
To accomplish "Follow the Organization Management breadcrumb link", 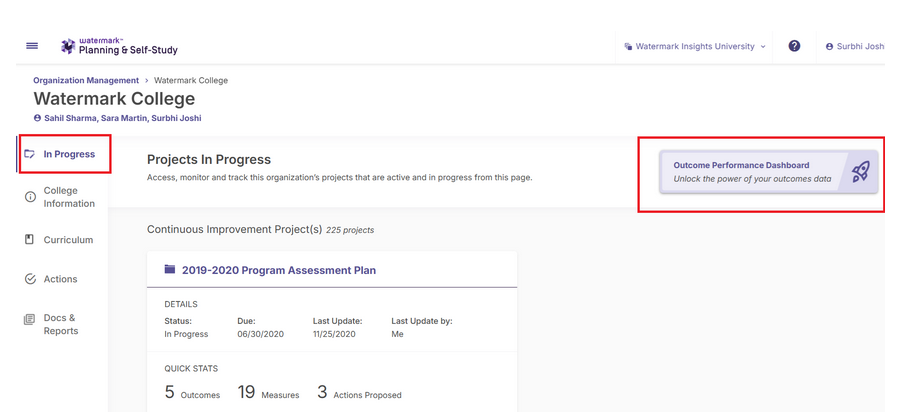I will (86, 81).
